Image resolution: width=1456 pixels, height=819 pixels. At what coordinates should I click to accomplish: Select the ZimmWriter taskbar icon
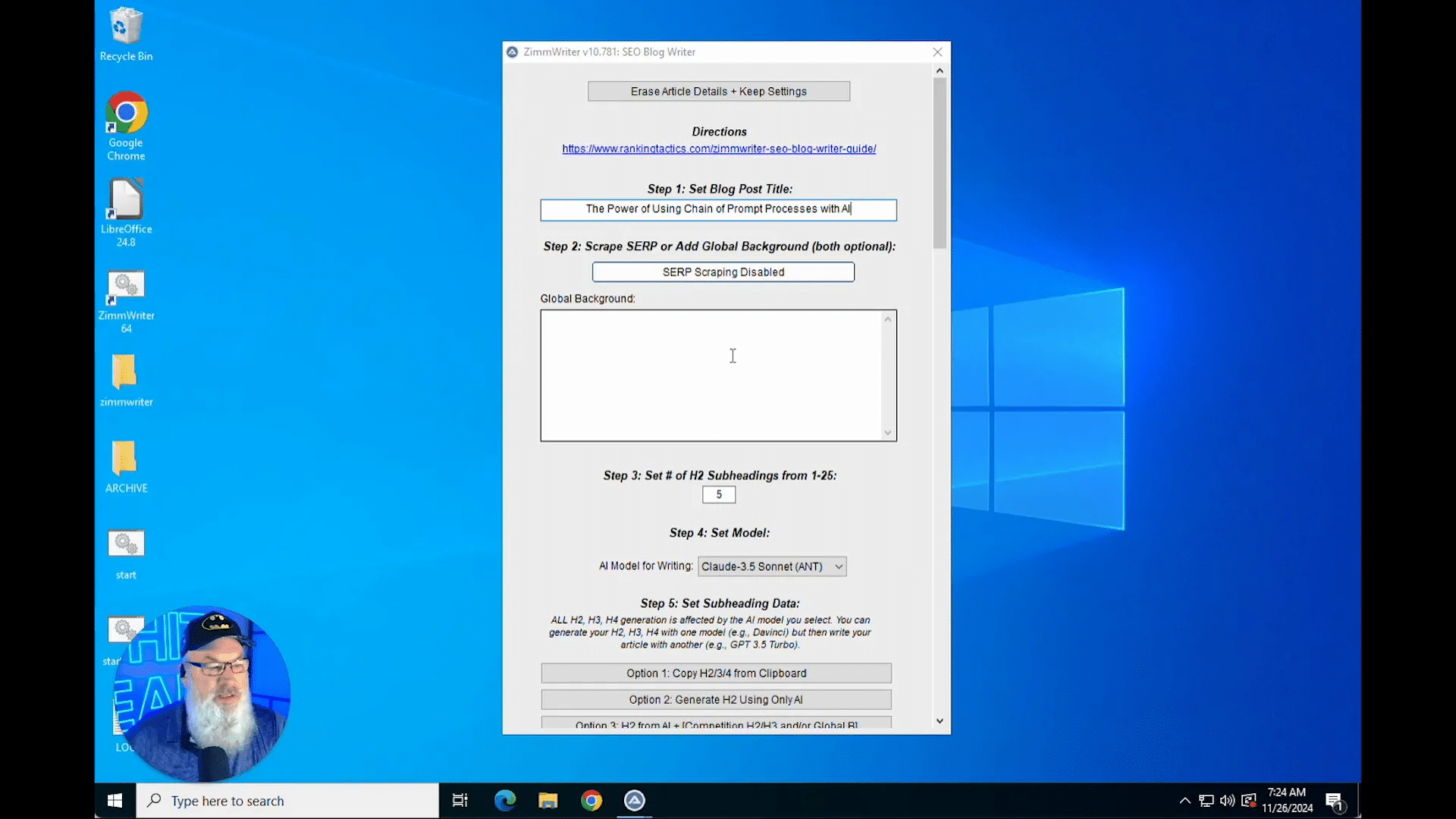[x=635, y=801]
